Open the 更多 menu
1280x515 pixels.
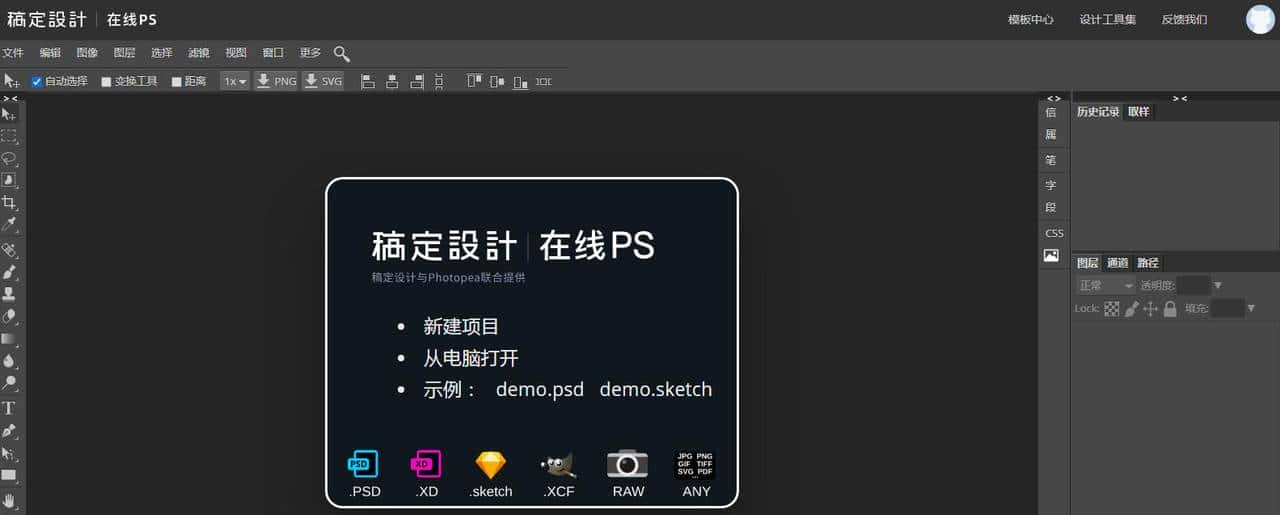point(310,53)
